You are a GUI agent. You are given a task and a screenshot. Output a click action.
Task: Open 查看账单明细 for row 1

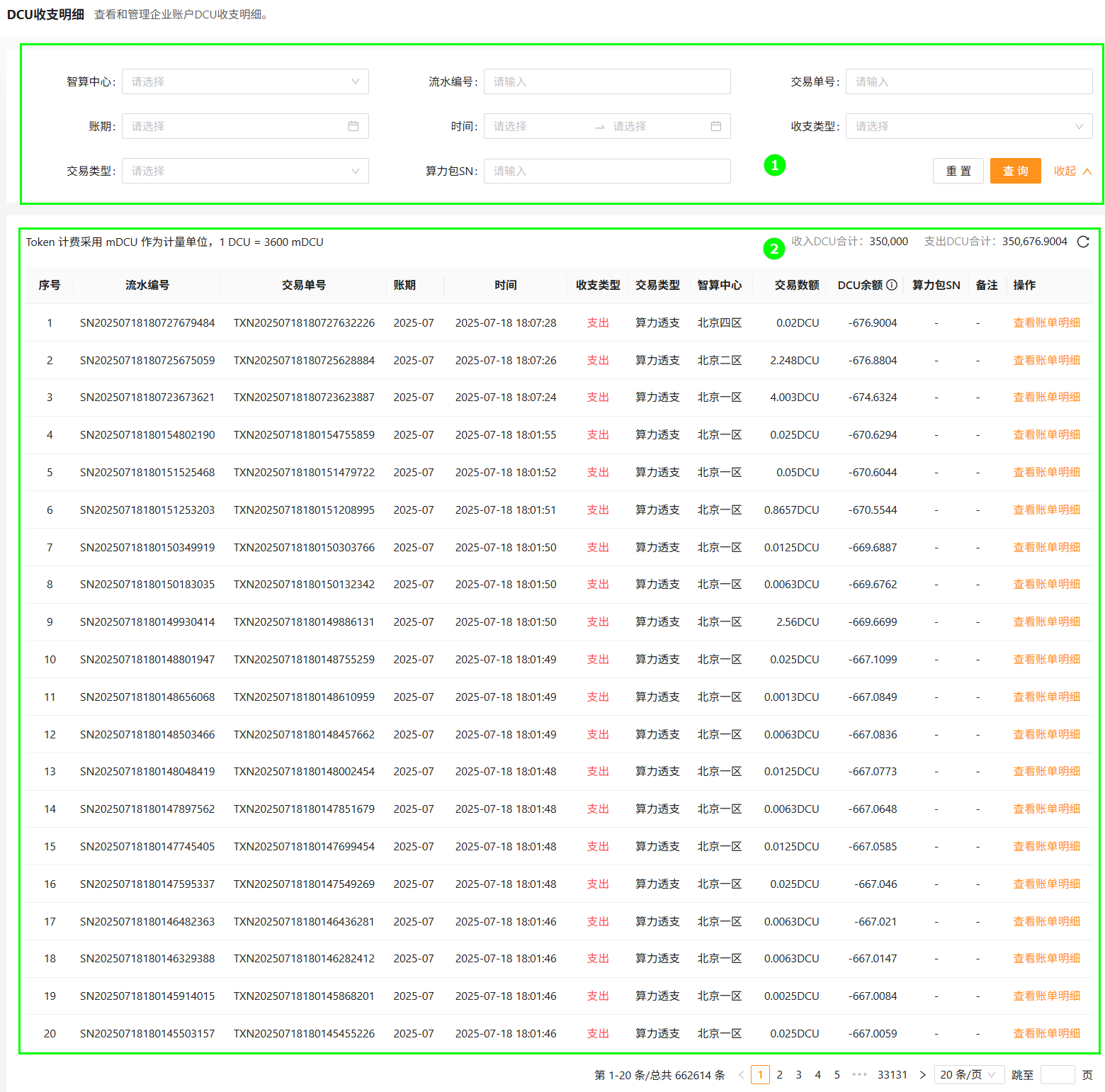point(1046,322)
